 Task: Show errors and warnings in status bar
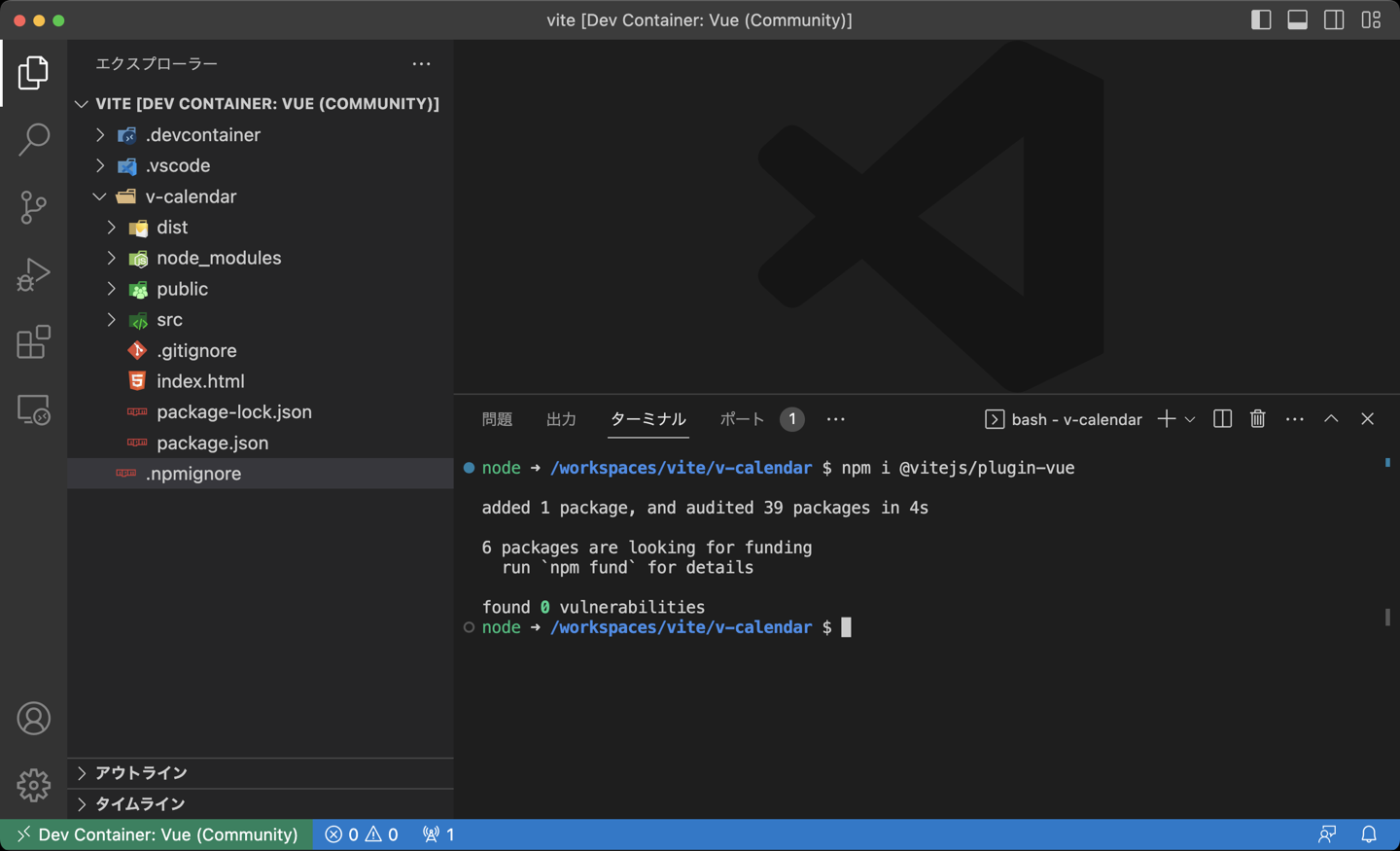pyautogui.click(x=362, y=834)
